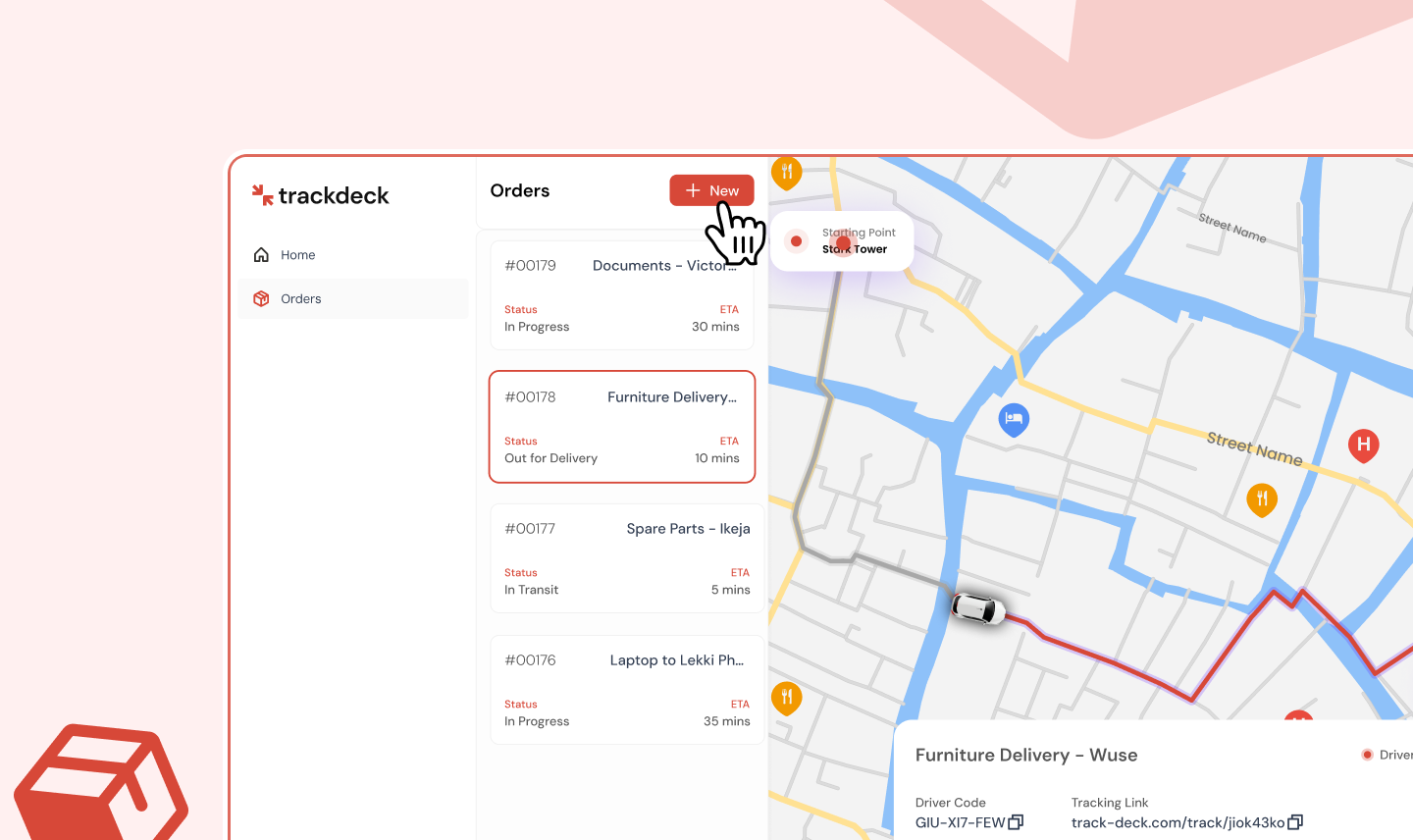Create a new order with the New button
Screen dimensions: 1413x840
pyautogui.click(x=711, y=189)
